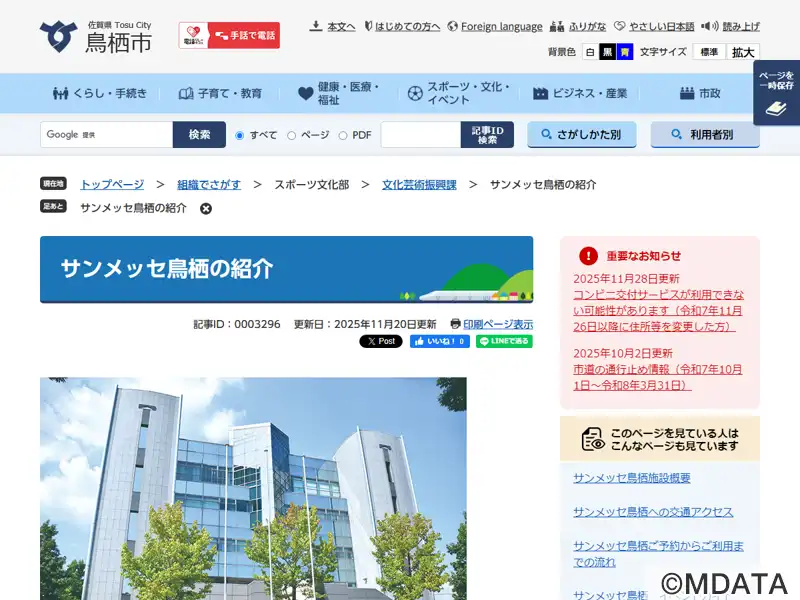800x600 pixels.
Task: Open スポーツ・文化・イベント menu
Action: [458, 93]
